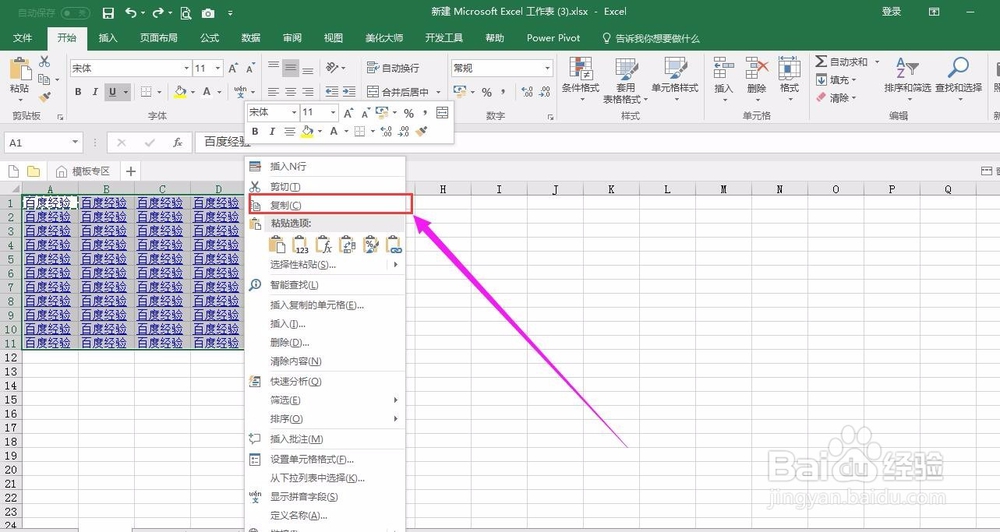Screen dimensions: 1000x532
Task: Click the Increase Decimal icon in the ribbon
Action: coord(527,92)
